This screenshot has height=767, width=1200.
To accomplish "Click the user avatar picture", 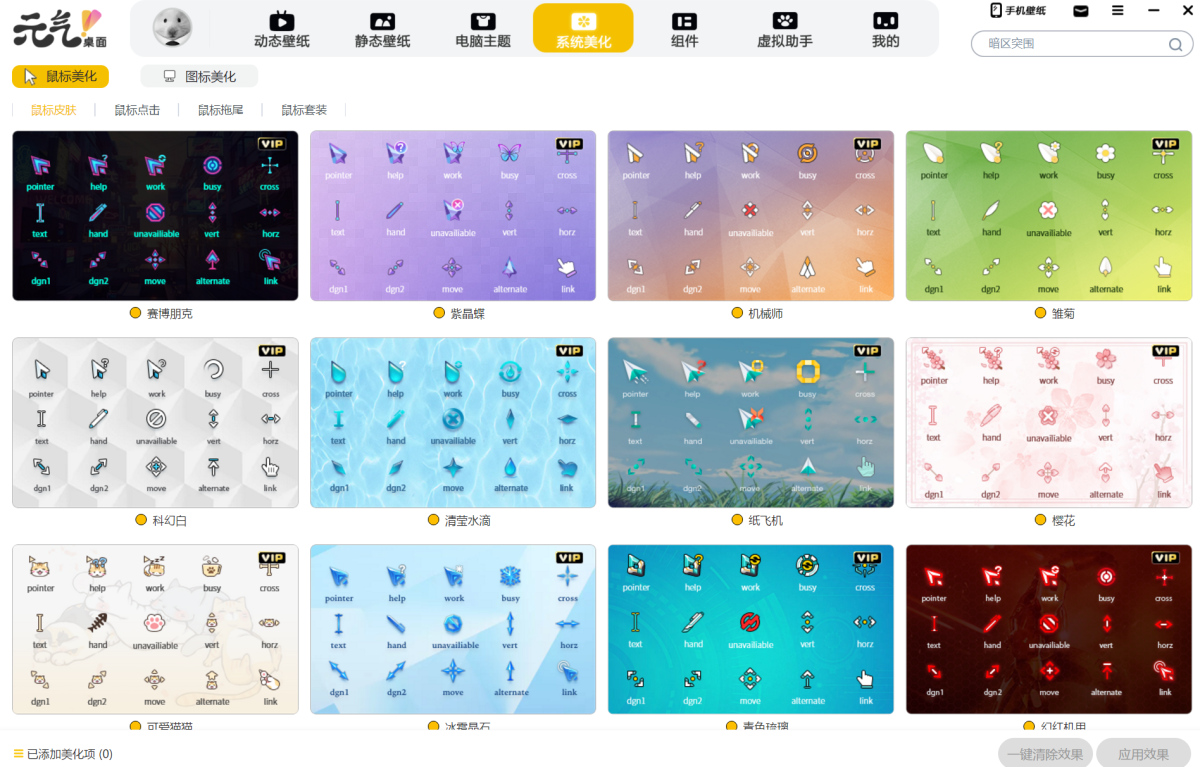I will (x=172, y=27).
